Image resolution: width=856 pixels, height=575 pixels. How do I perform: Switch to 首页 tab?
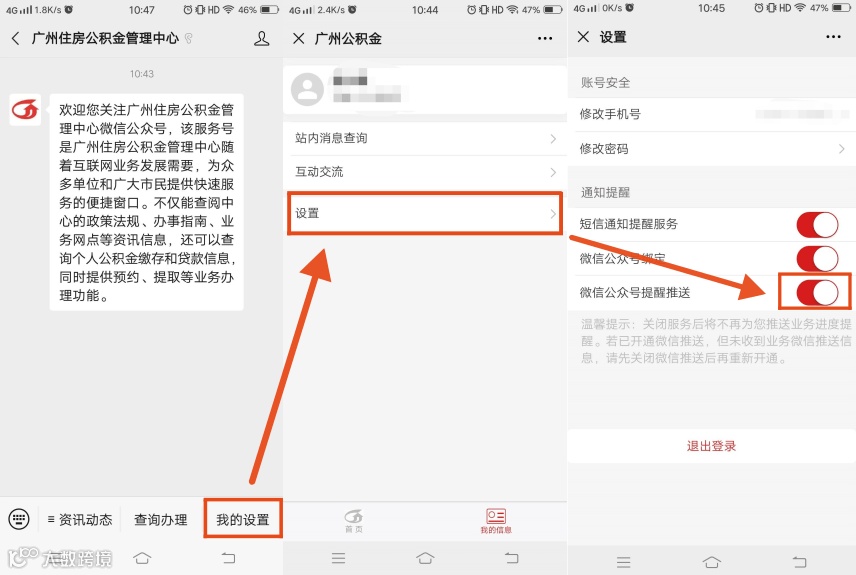(x=354, y=521)
